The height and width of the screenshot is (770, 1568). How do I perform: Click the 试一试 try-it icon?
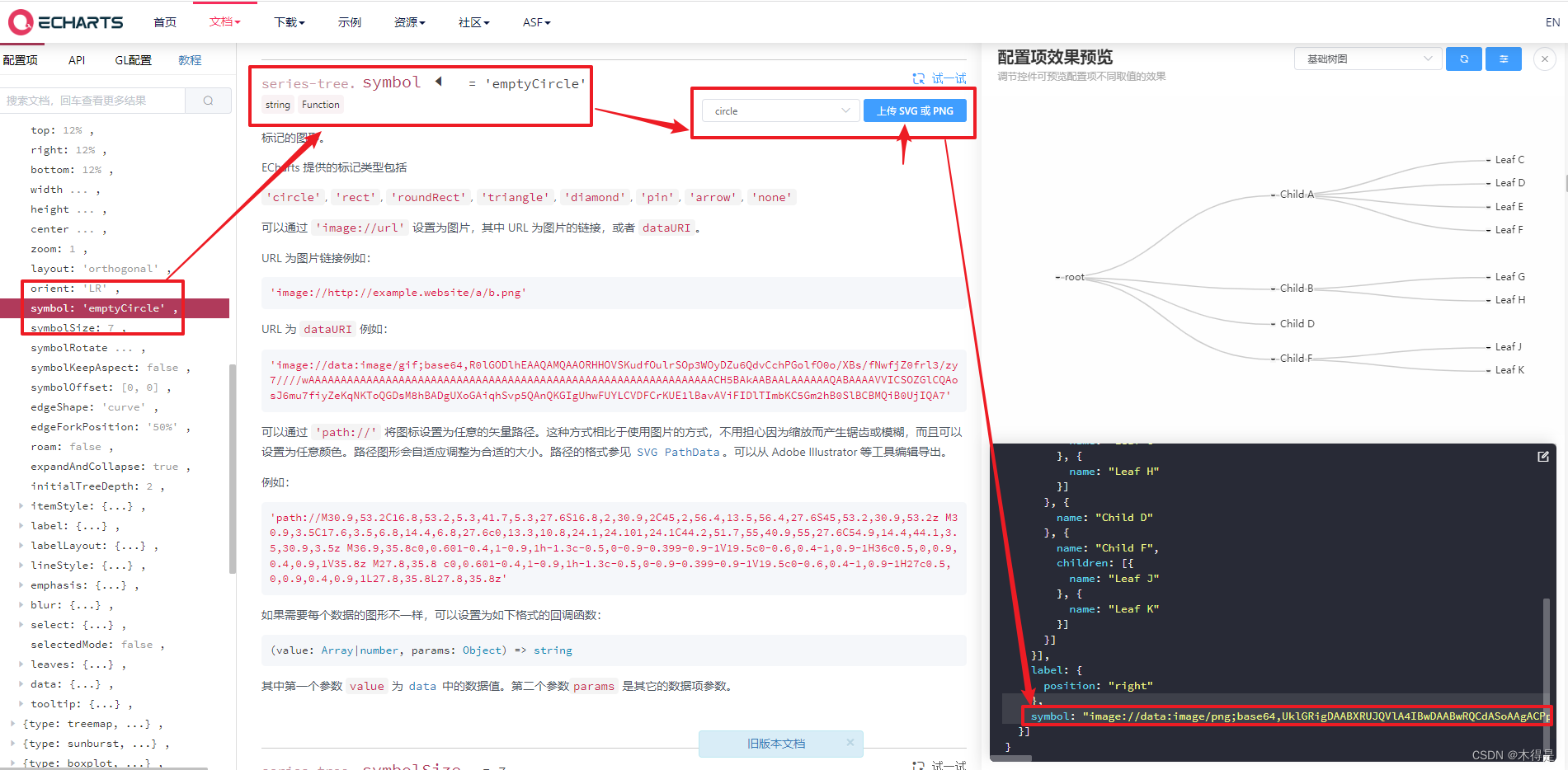919,78
